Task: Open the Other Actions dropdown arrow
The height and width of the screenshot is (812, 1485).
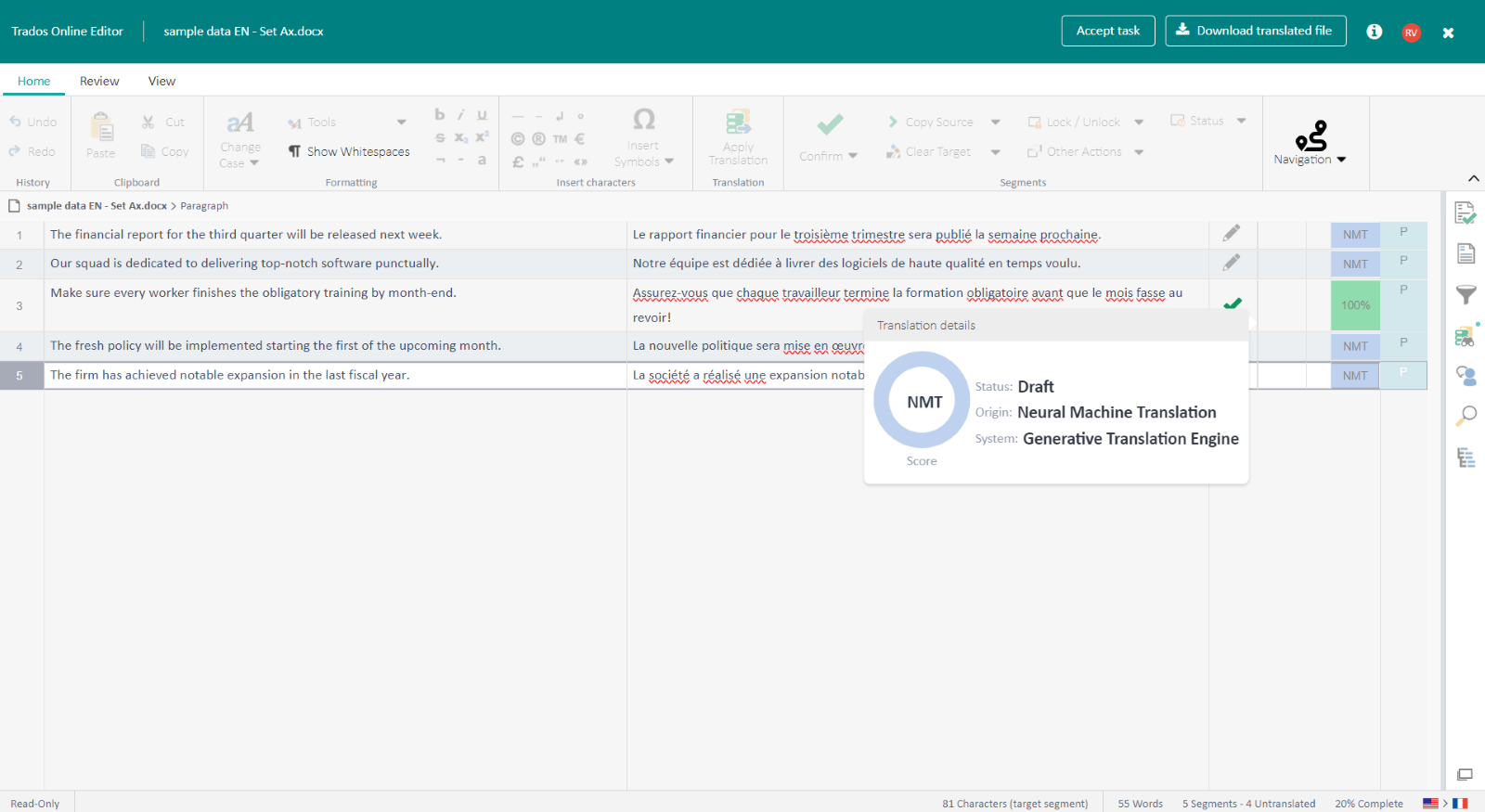Action: coord(1139,152)
